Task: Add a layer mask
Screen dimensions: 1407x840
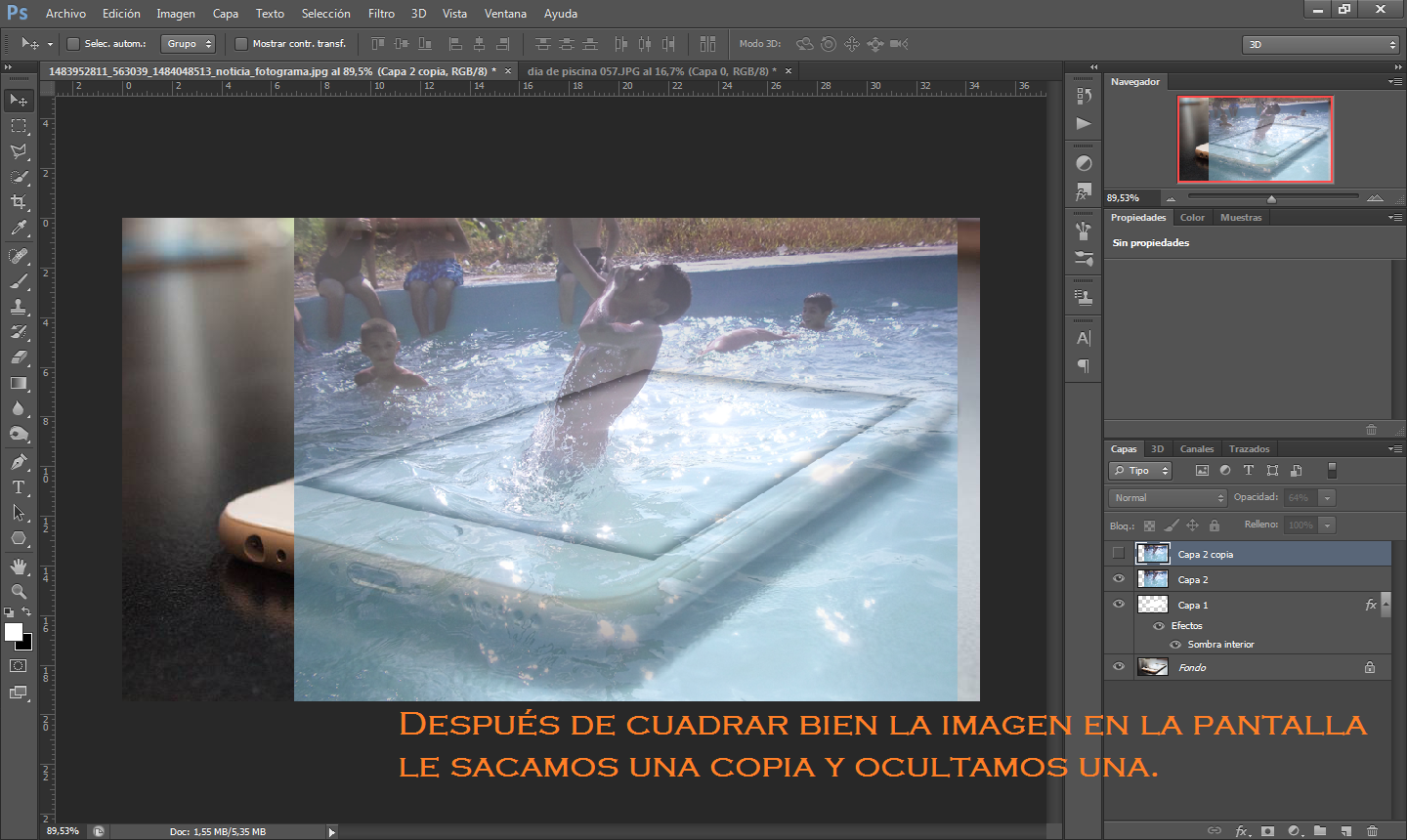Action: pos(1267,831)
